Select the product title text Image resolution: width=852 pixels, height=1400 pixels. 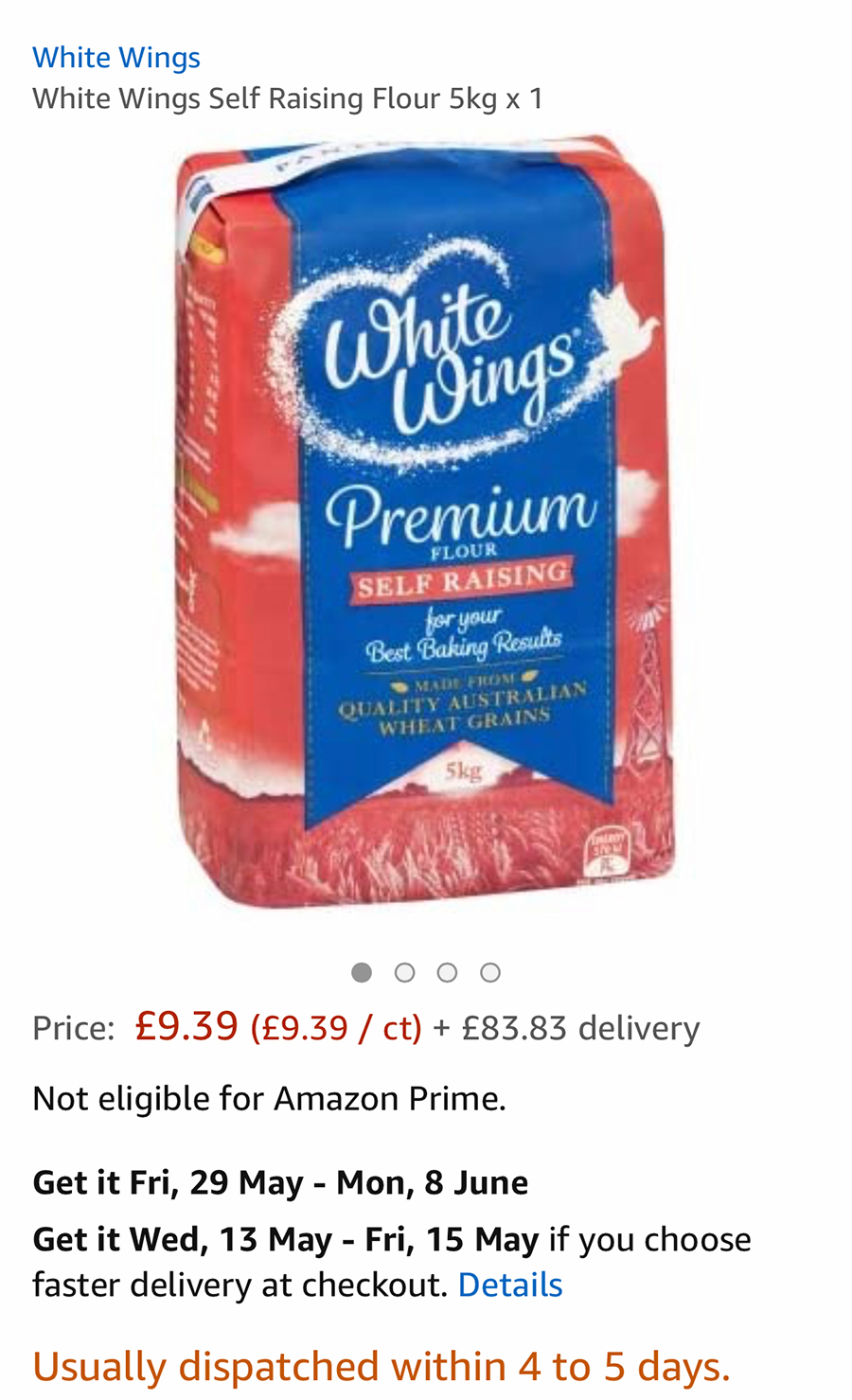point(288,98)
